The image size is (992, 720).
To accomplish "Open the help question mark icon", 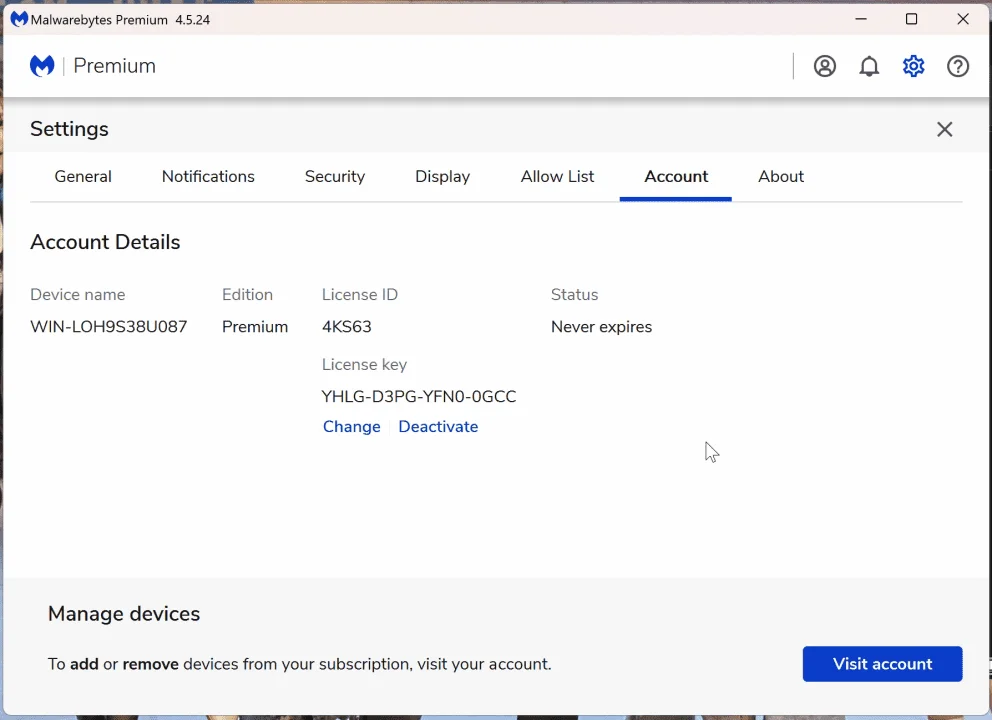I will coord(957,66).
